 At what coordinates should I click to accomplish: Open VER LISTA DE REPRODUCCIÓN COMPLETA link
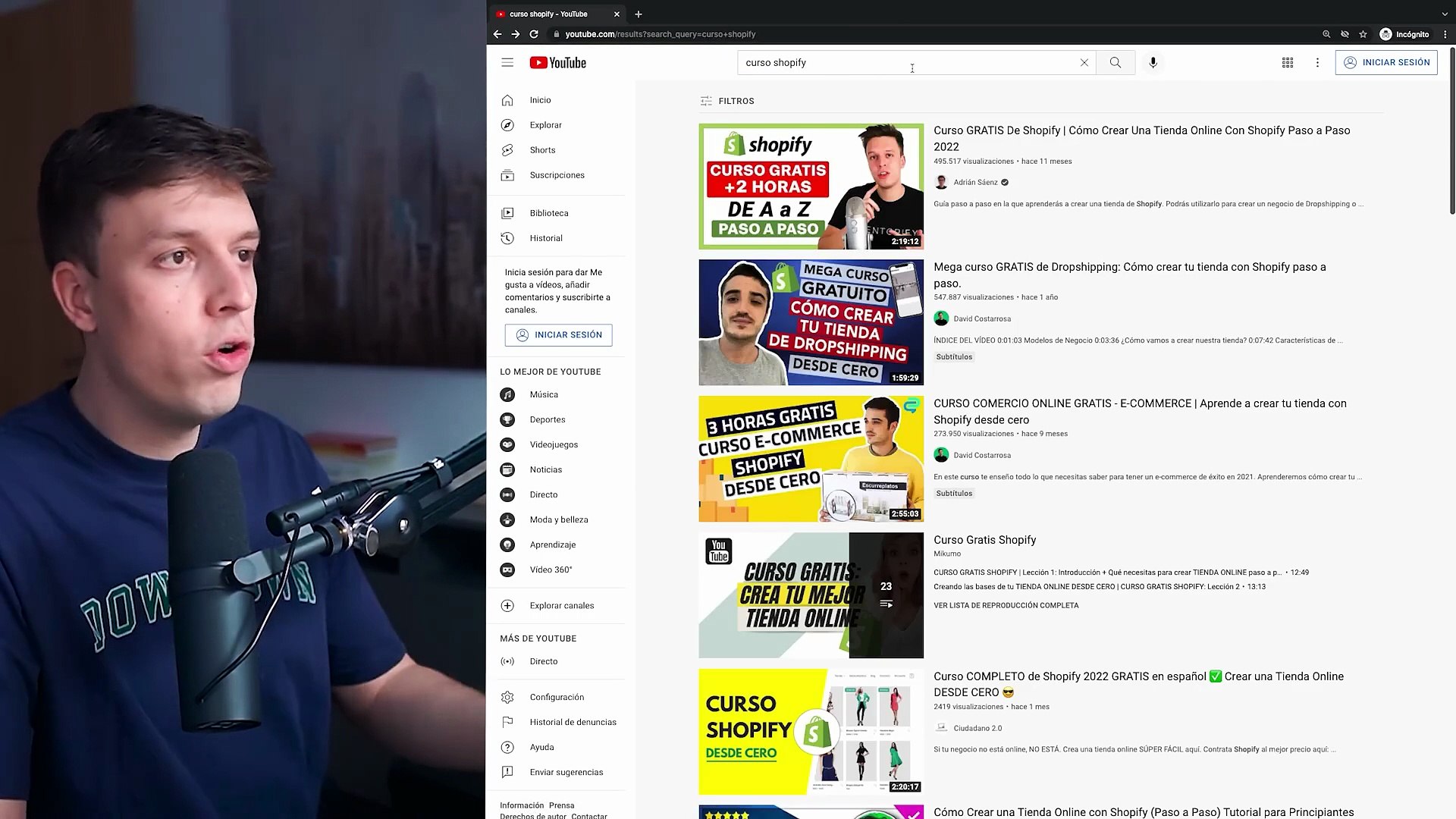pyautogui.click(x=1006, y=605)
